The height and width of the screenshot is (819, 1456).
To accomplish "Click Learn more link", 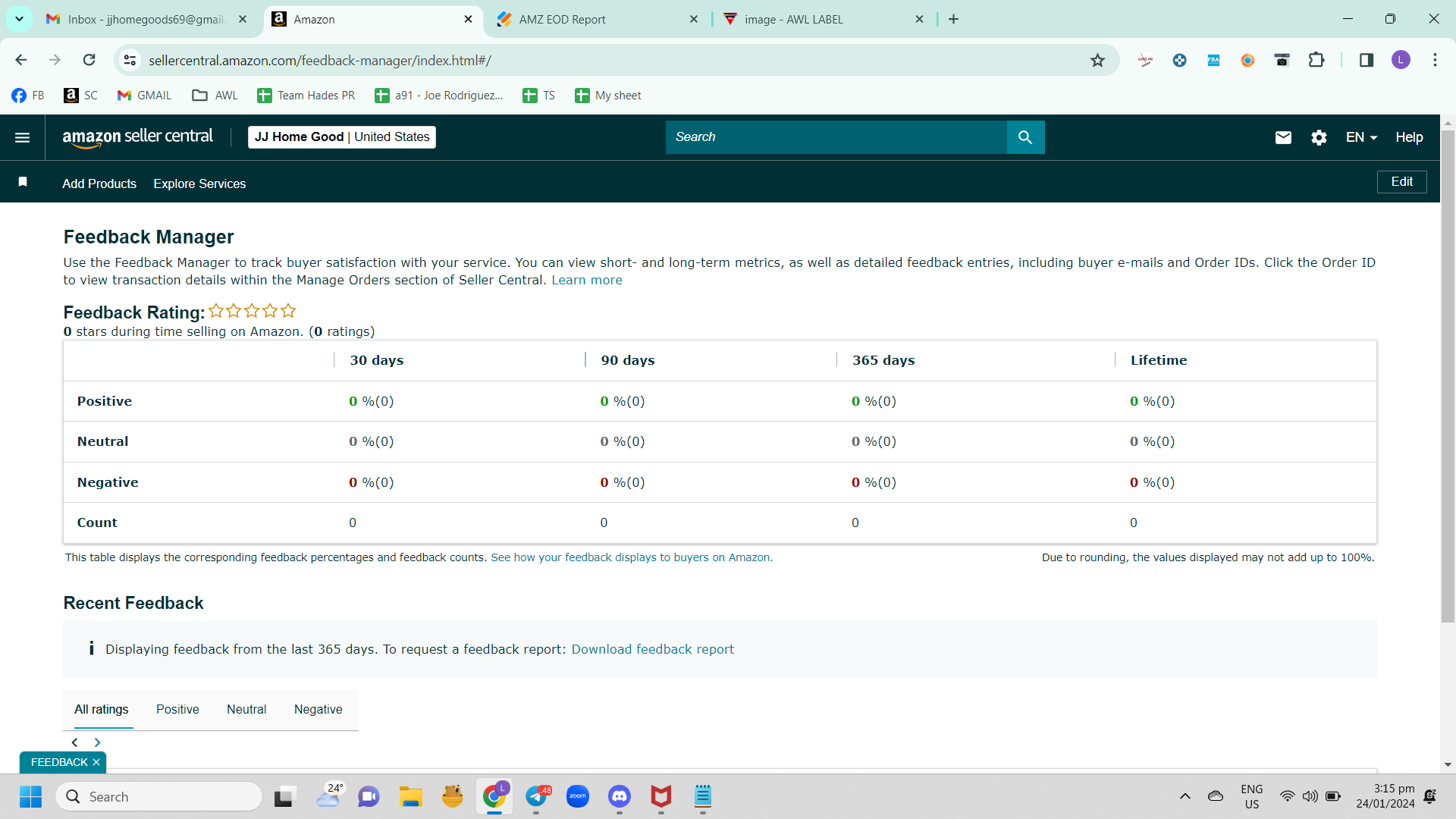I will (x=587, y=280).
